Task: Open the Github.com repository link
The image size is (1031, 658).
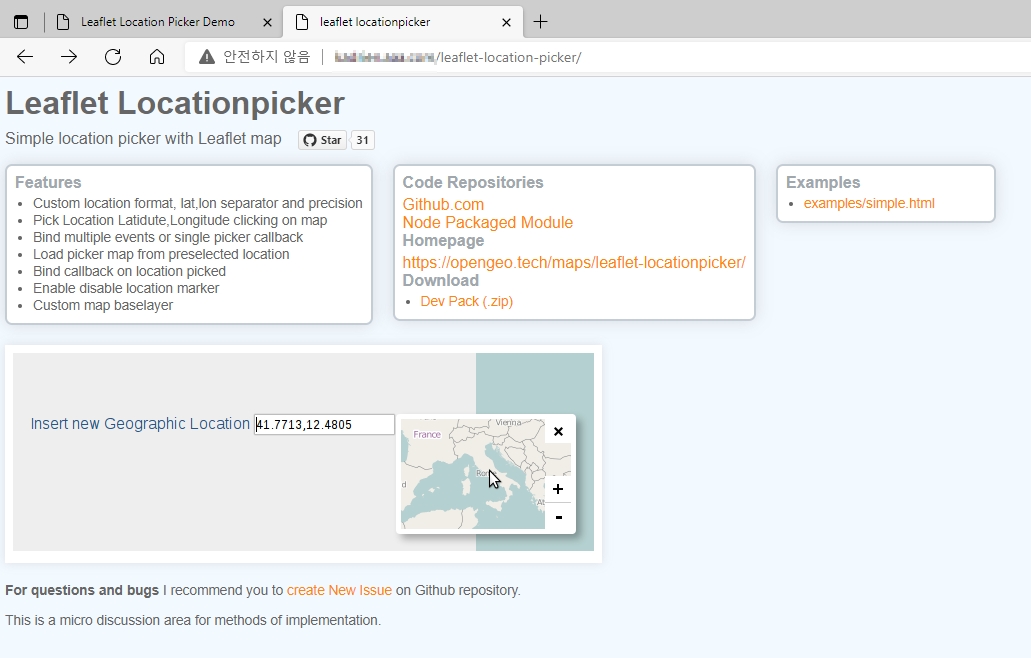Action: point(443,204)
